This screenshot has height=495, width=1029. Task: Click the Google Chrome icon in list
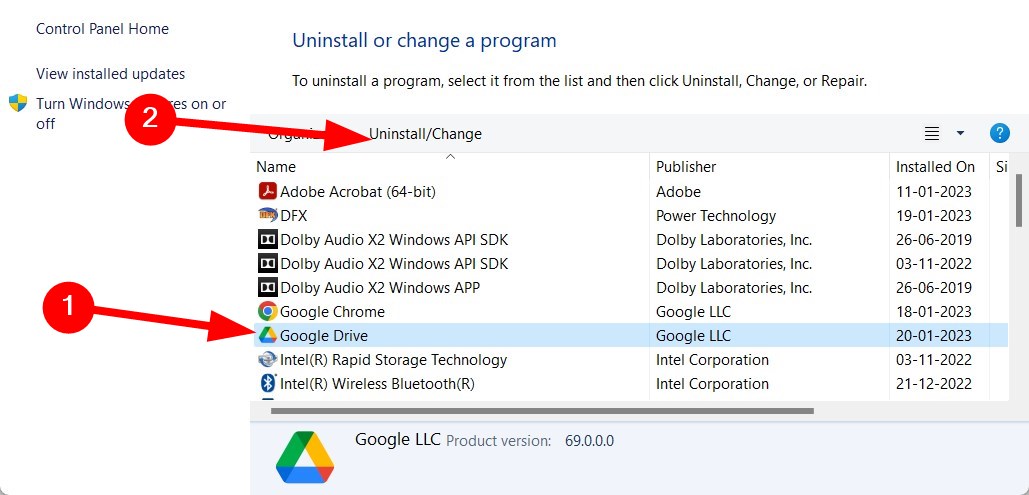pos(267,311)
